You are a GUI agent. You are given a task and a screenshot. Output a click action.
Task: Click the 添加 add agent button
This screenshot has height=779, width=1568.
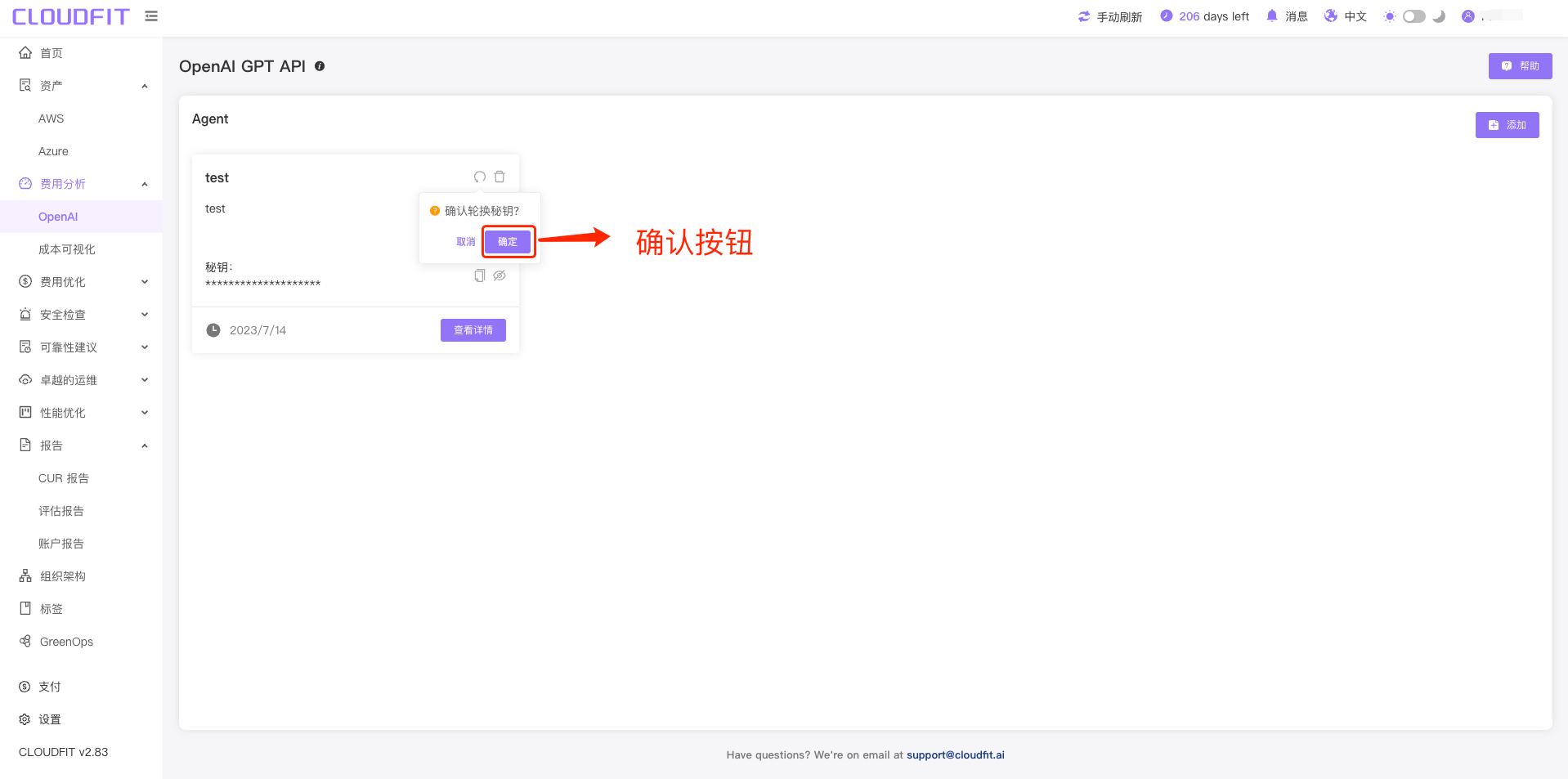coord(1508,125)
